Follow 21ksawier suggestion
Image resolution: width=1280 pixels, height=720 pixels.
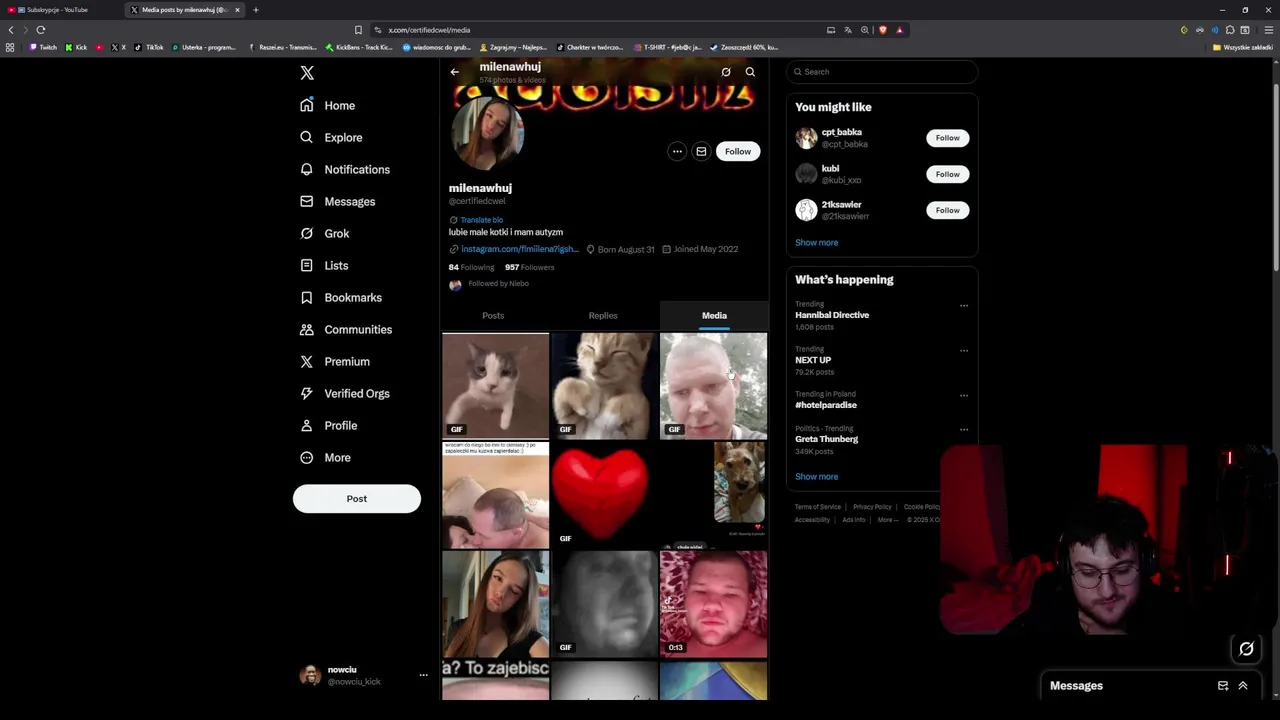tap(947, 210)
